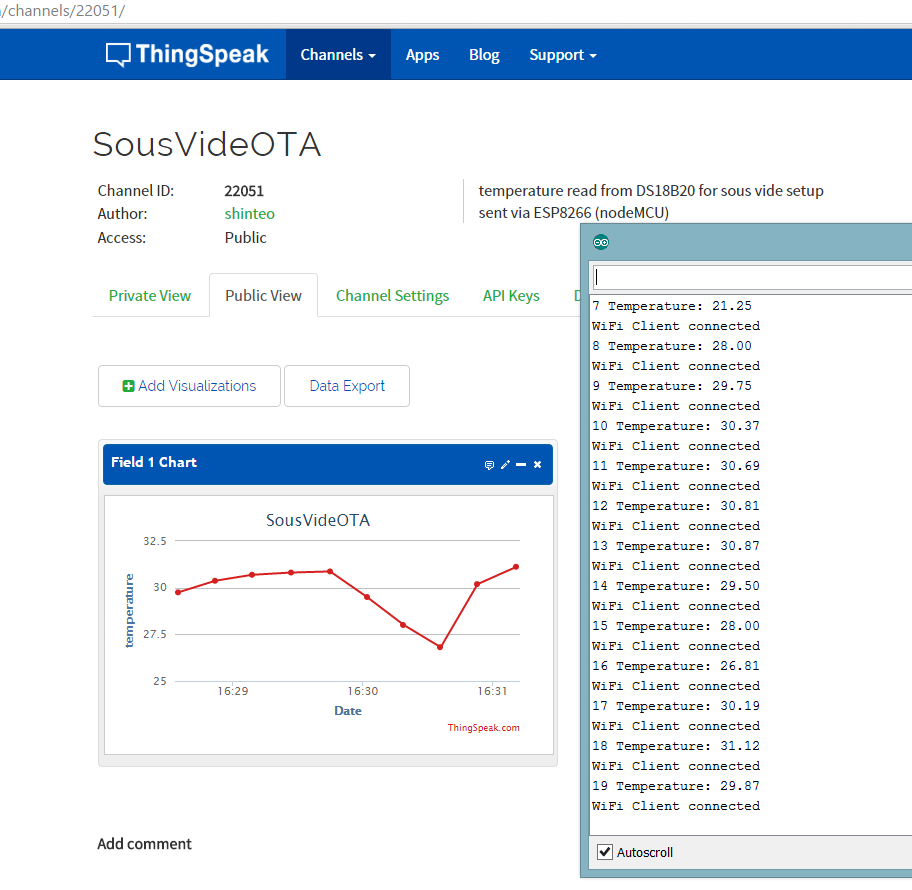912x890 pixels.
Task: Close the Field 1 Chart panel
Action: click(x=537, y=464)
